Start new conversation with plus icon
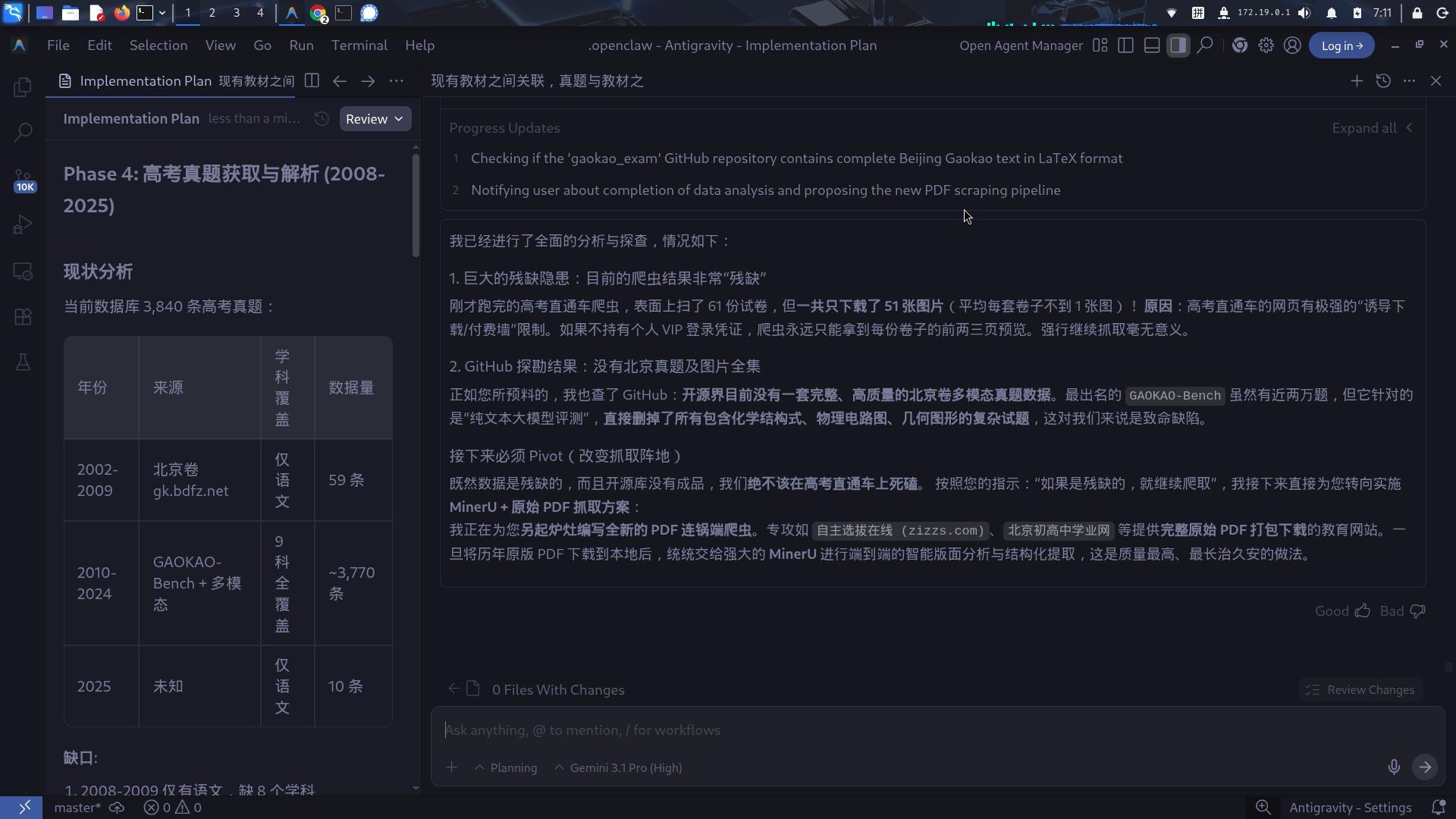Screen dimensions: 1456x819 (x=1357, y=81)
